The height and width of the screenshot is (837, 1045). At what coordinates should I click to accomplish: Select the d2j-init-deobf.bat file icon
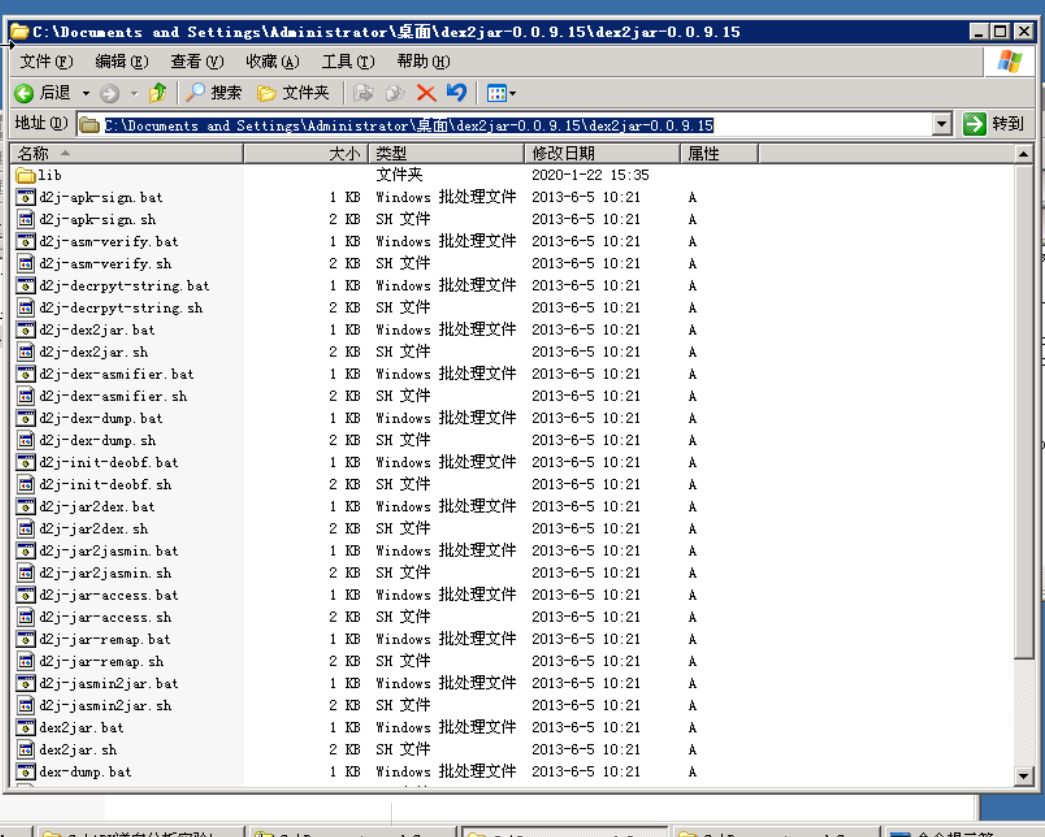[x=25, y=462]
